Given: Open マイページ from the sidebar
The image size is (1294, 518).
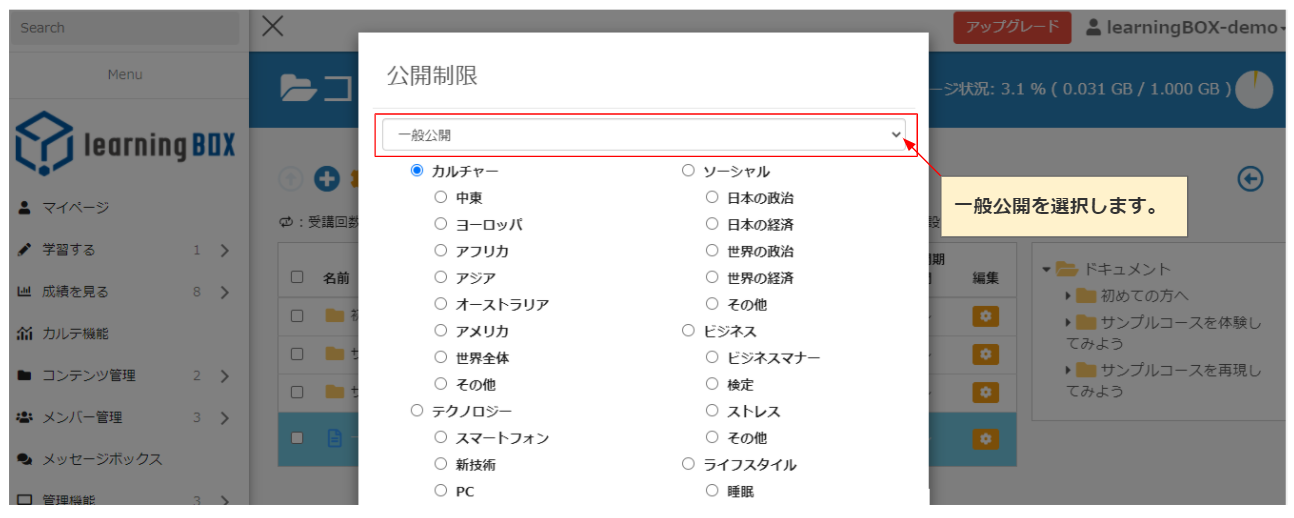Looking at the screenshot, I should [x=75, y=208].
